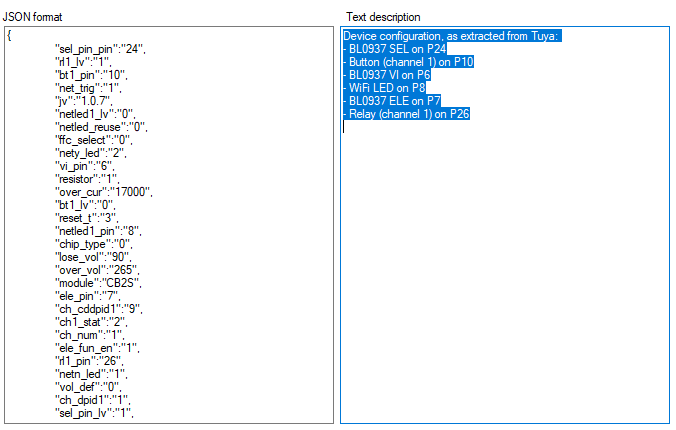This screenshot has height=430, width=676.
Task: Click the "reset_t":"3" line
Action: [86, 218]
